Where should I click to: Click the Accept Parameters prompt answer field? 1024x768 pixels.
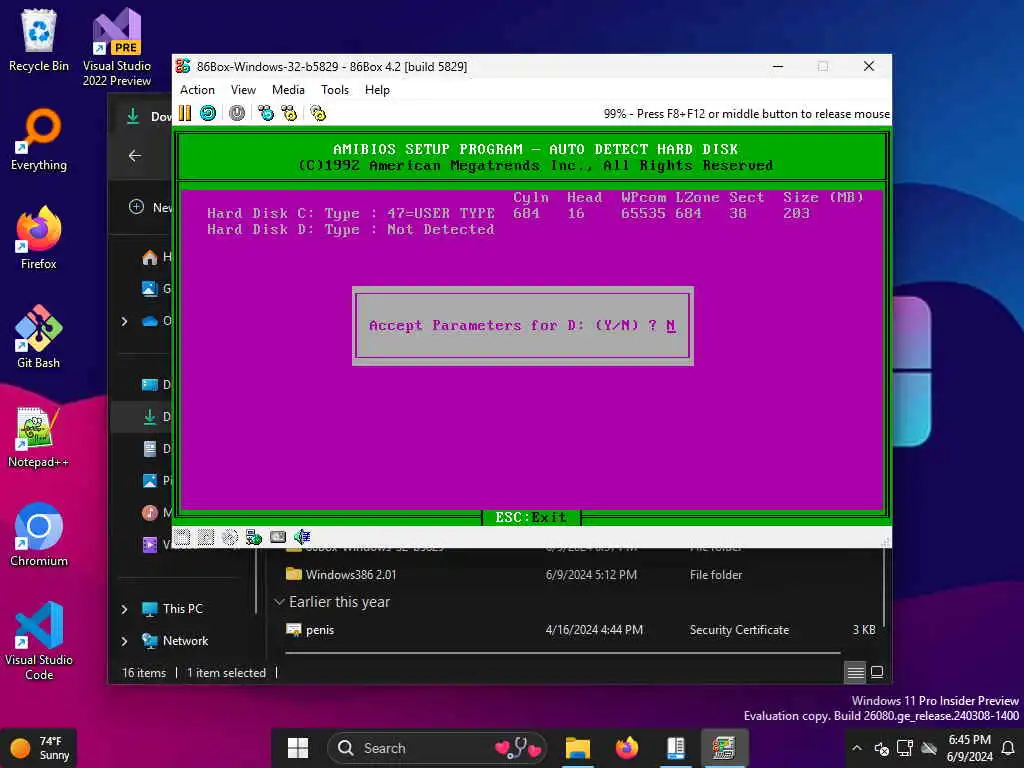click(x=671, y=325)
